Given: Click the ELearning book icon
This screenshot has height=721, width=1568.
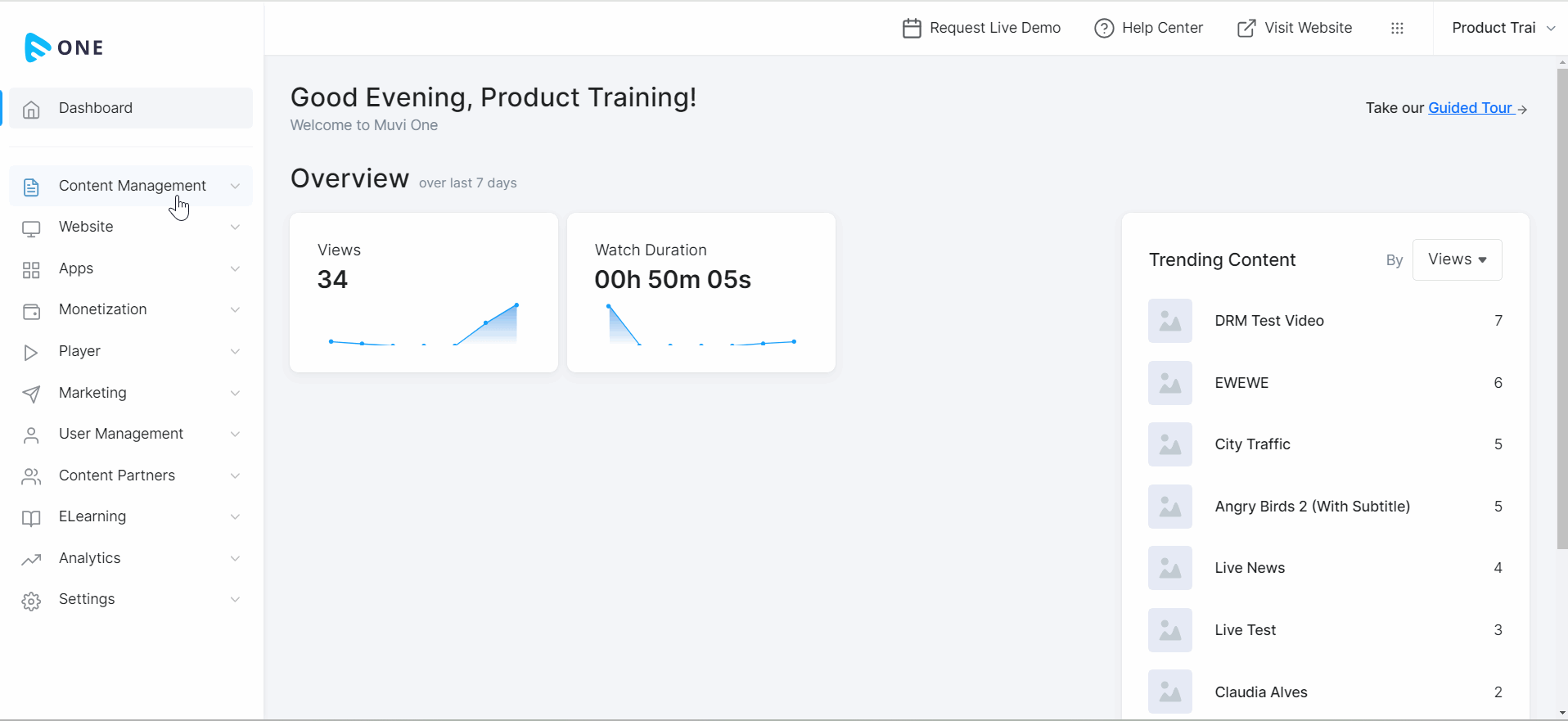Looking at the screenshot, I should 31,518.
